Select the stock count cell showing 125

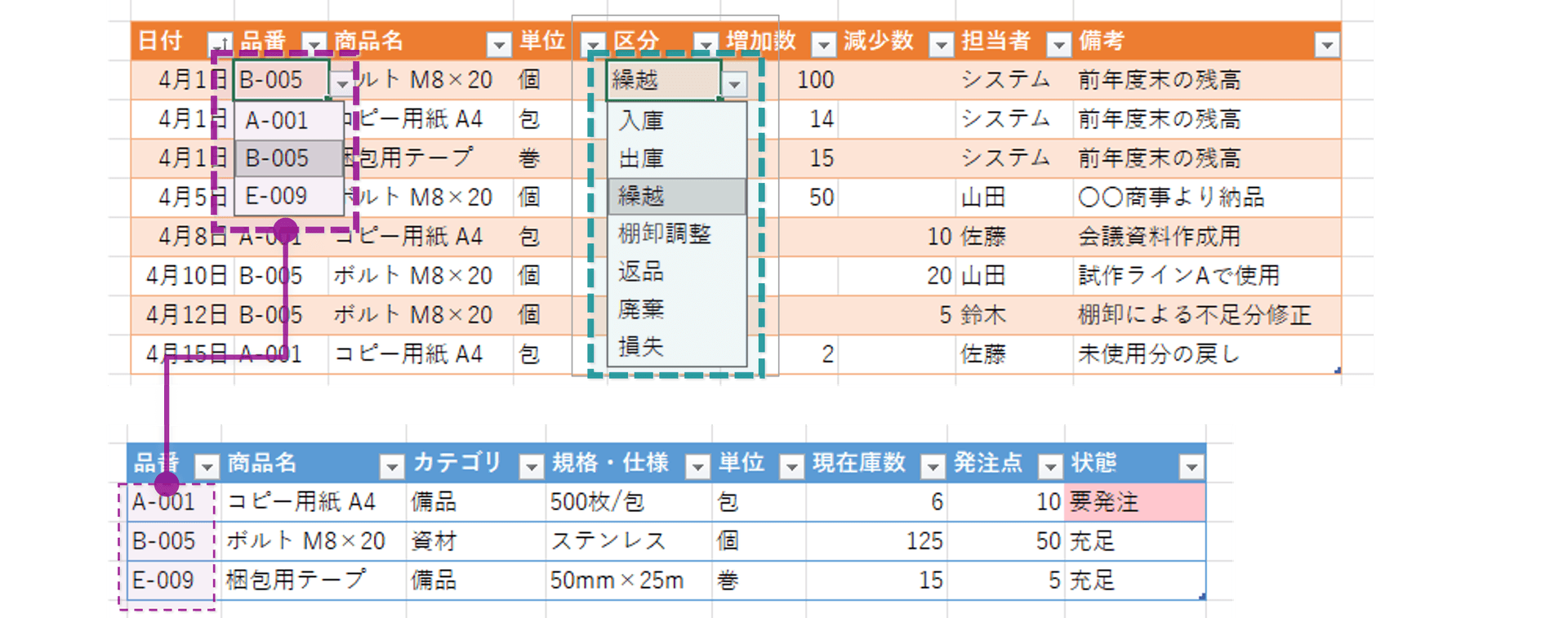[x=876, y=541]
